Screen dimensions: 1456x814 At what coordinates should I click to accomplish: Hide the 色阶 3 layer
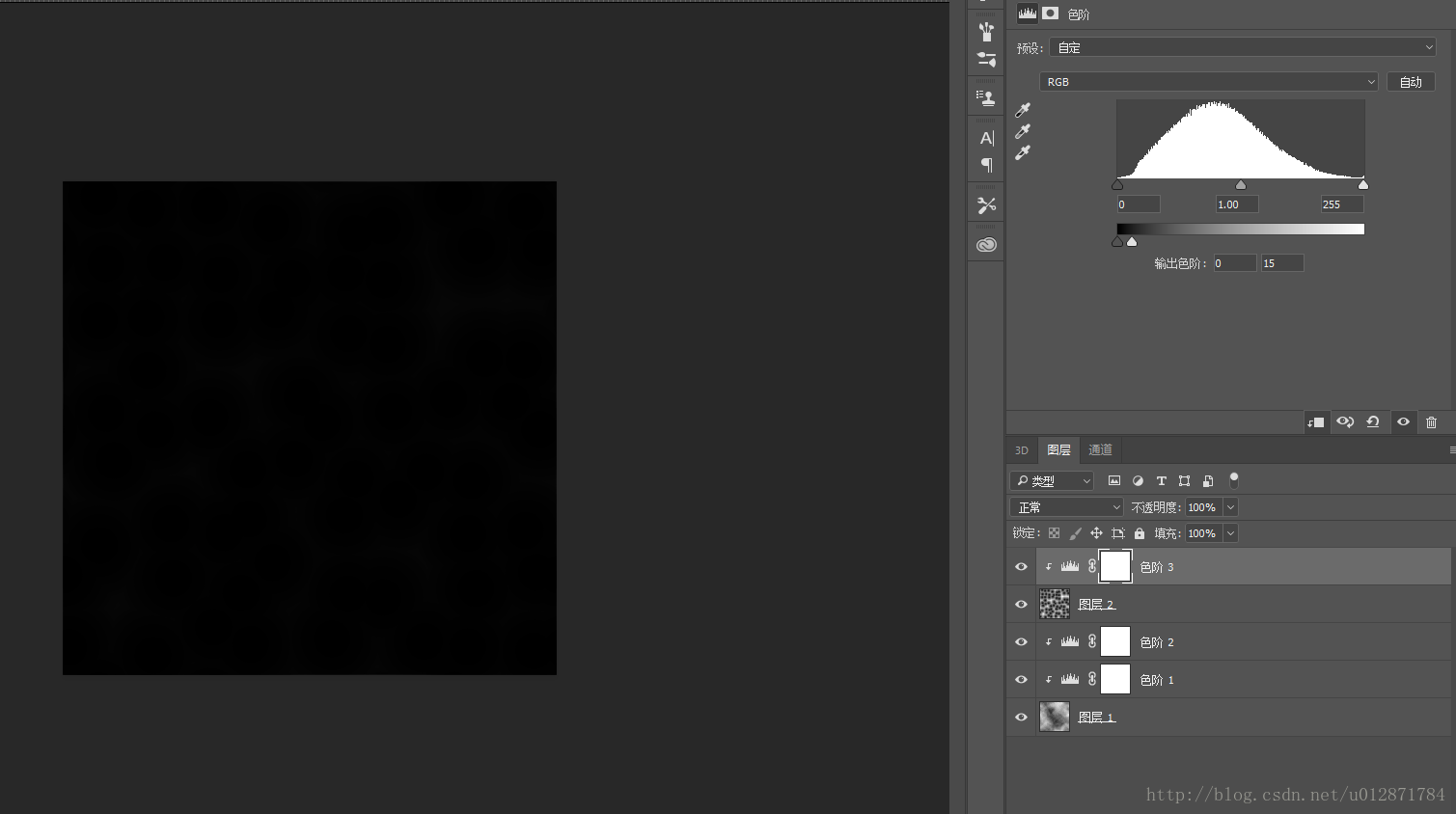(1021, 567)
